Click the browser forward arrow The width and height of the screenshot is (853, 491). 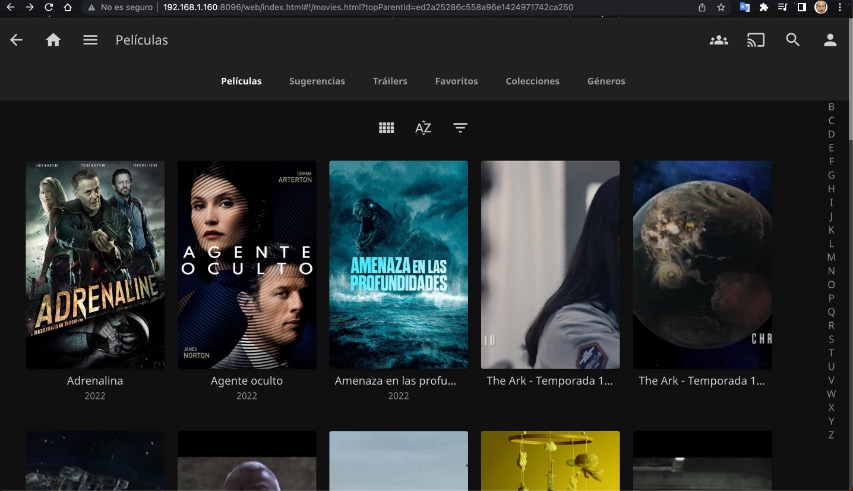click(x=29, y=7)
